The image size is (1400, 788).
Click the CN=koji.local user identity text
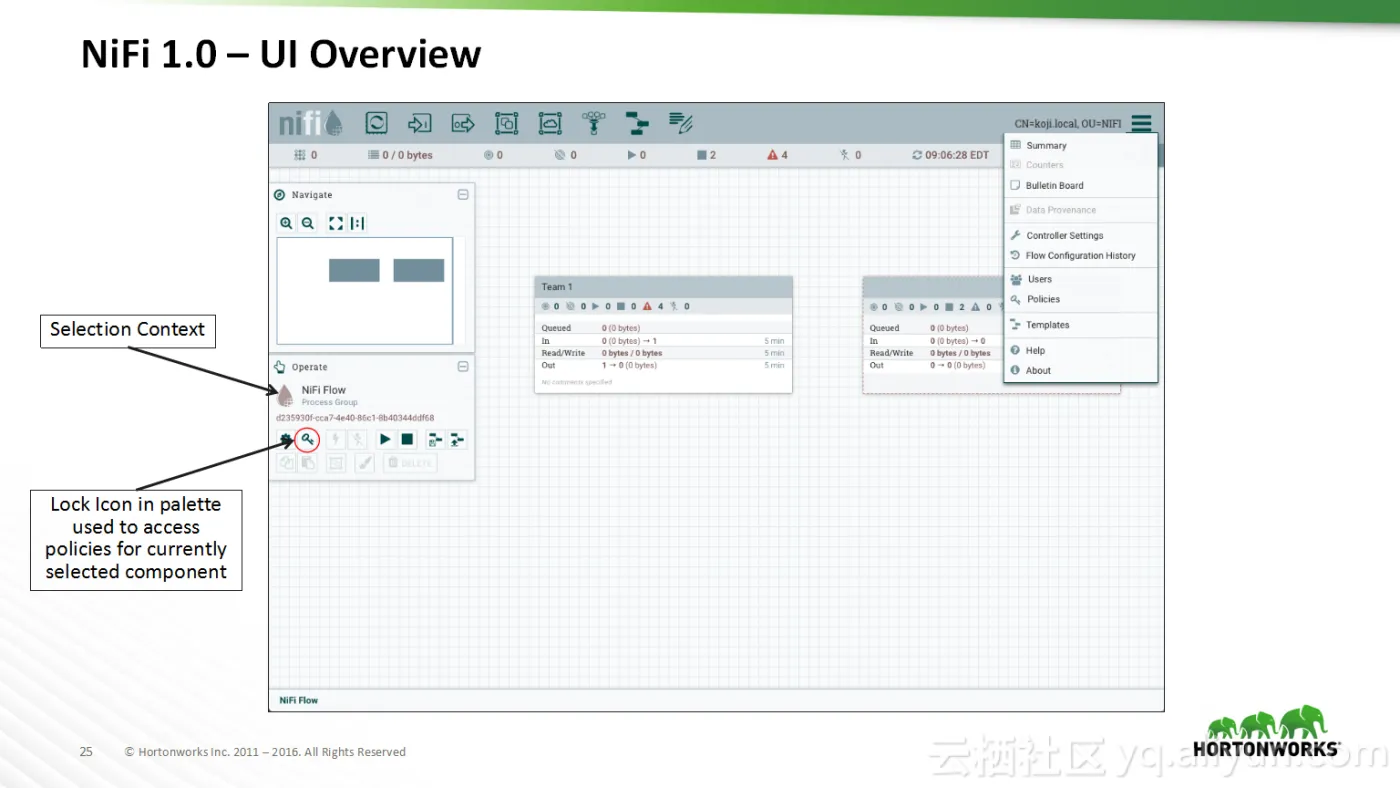pyautogui.click(x=1067, y=124)
